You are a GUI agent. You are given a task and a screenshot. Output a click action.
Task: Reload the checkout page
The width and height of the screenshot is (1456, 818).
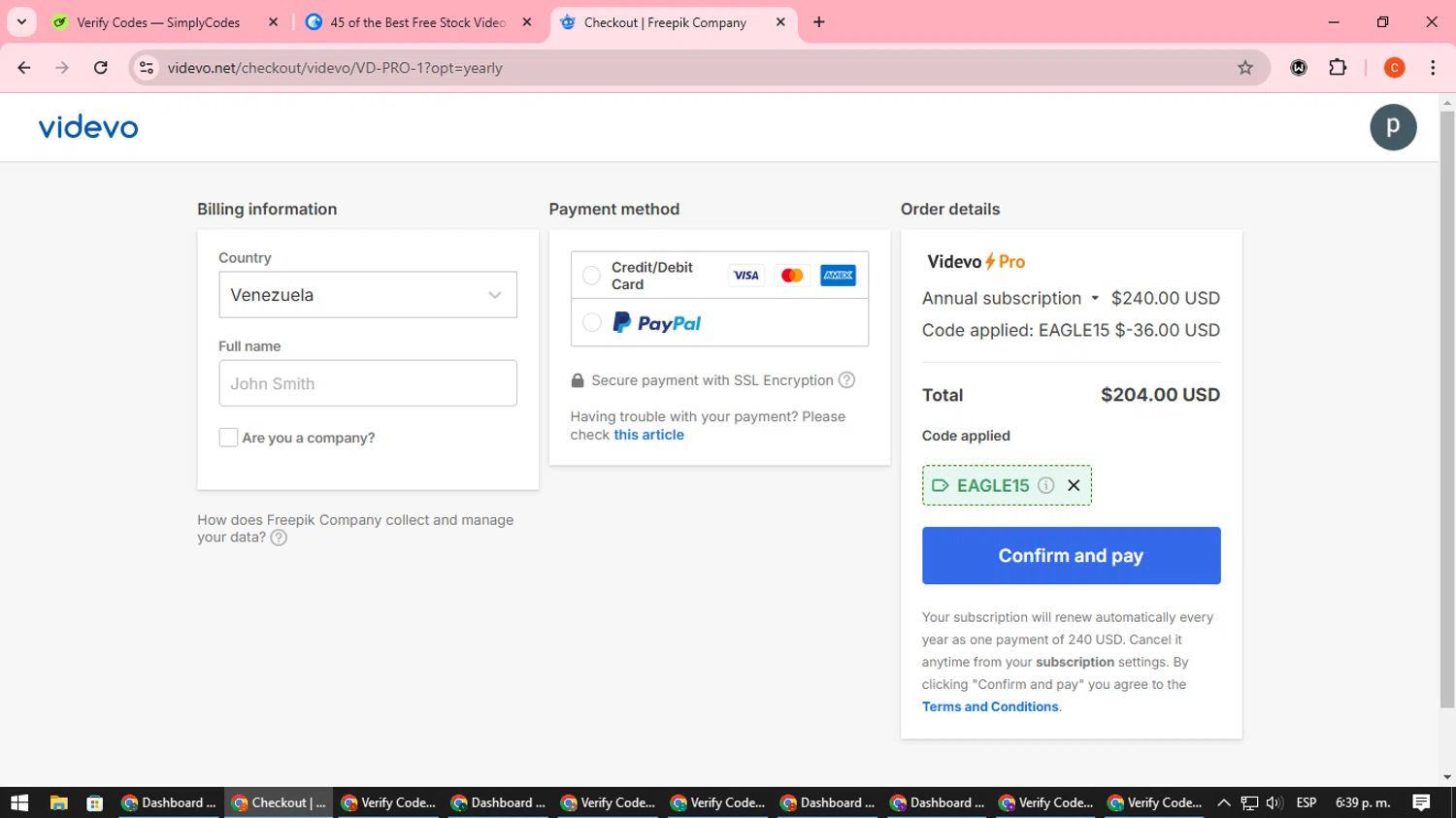[x=101, y=68]
